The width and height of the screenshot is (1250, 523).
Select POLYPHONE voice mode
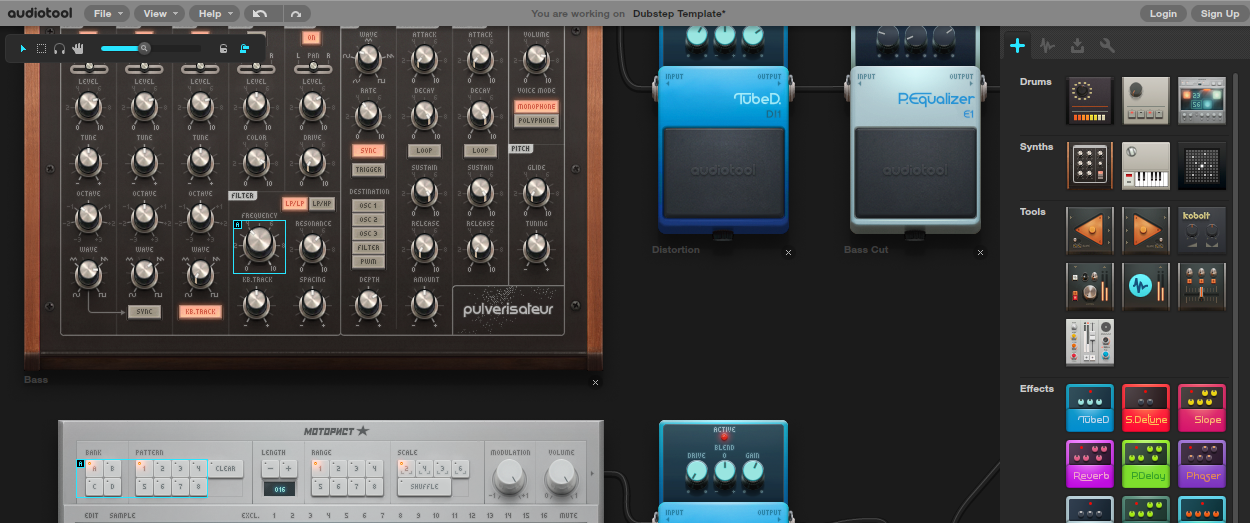tap(537, 120)
